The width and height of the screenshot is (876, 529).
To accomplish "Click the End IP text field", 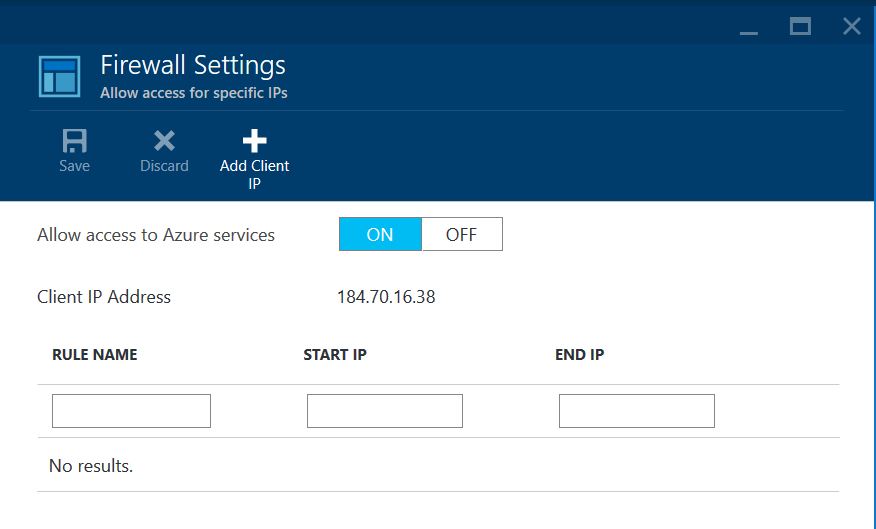I will point(636,411).
